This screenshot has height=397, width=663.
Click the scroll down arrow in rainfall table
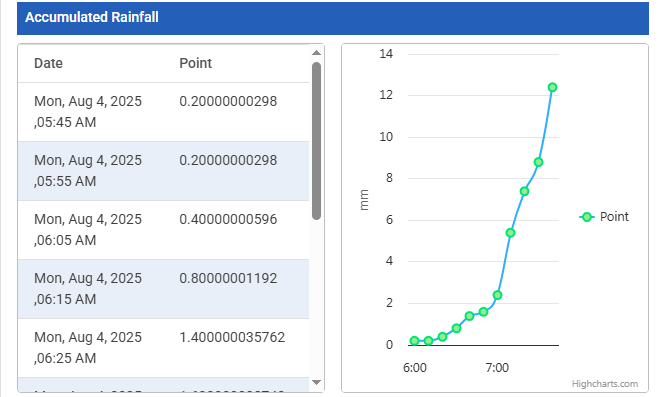[x=316, y=382]
